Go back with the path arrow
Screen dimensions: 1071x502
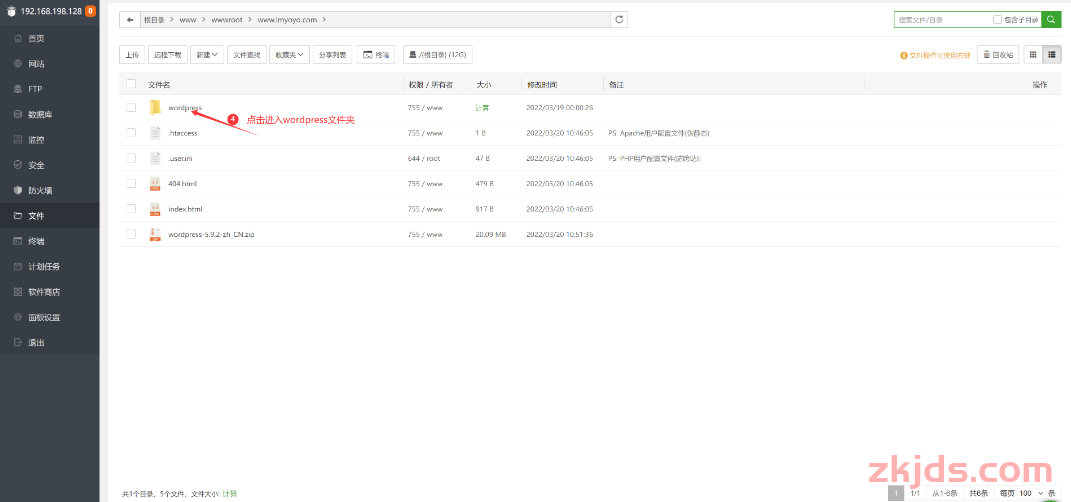click(x=130, y=20)
